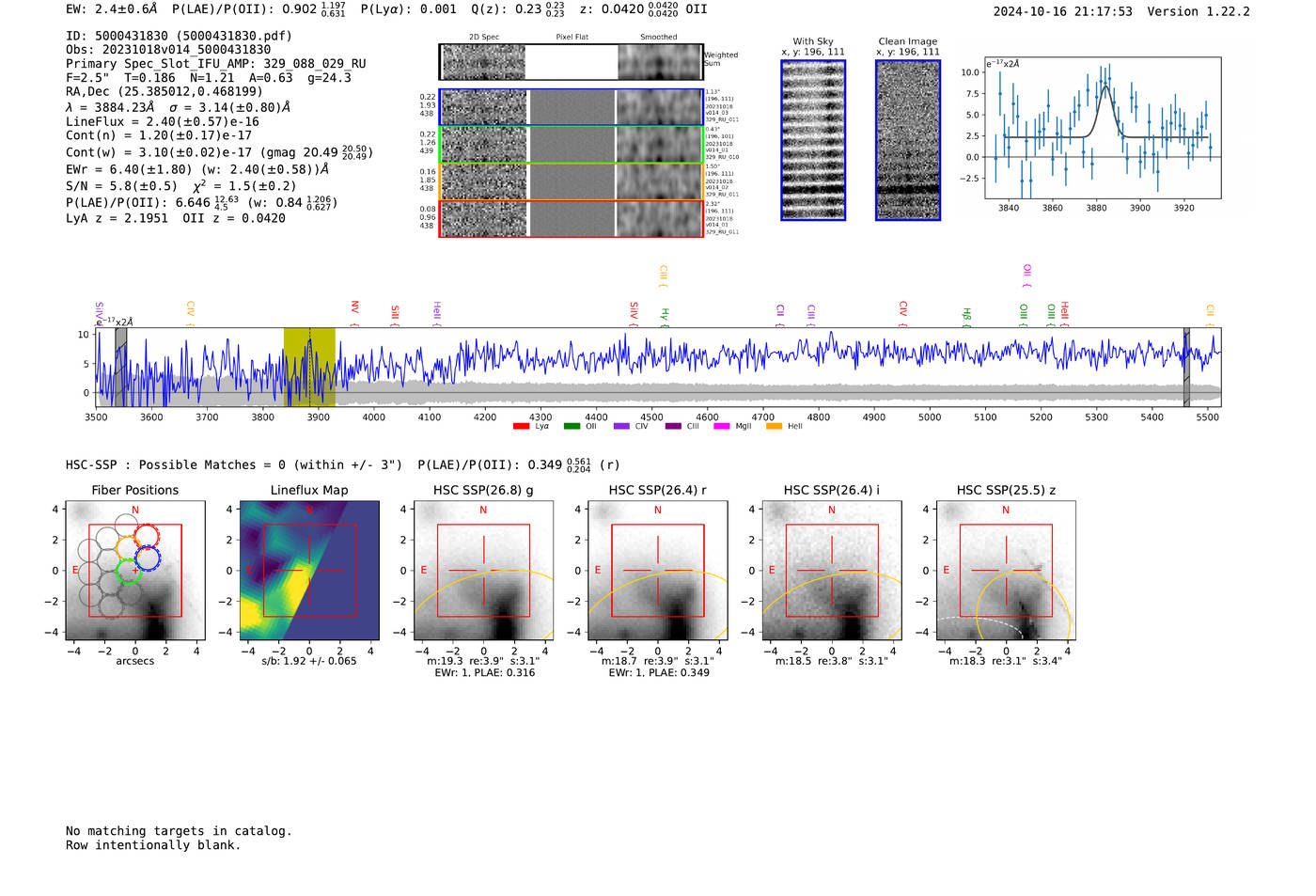Click the yellow highlighted emission line region
The height and width of the screenshot is (896, 1316).
tap(309, 368)
